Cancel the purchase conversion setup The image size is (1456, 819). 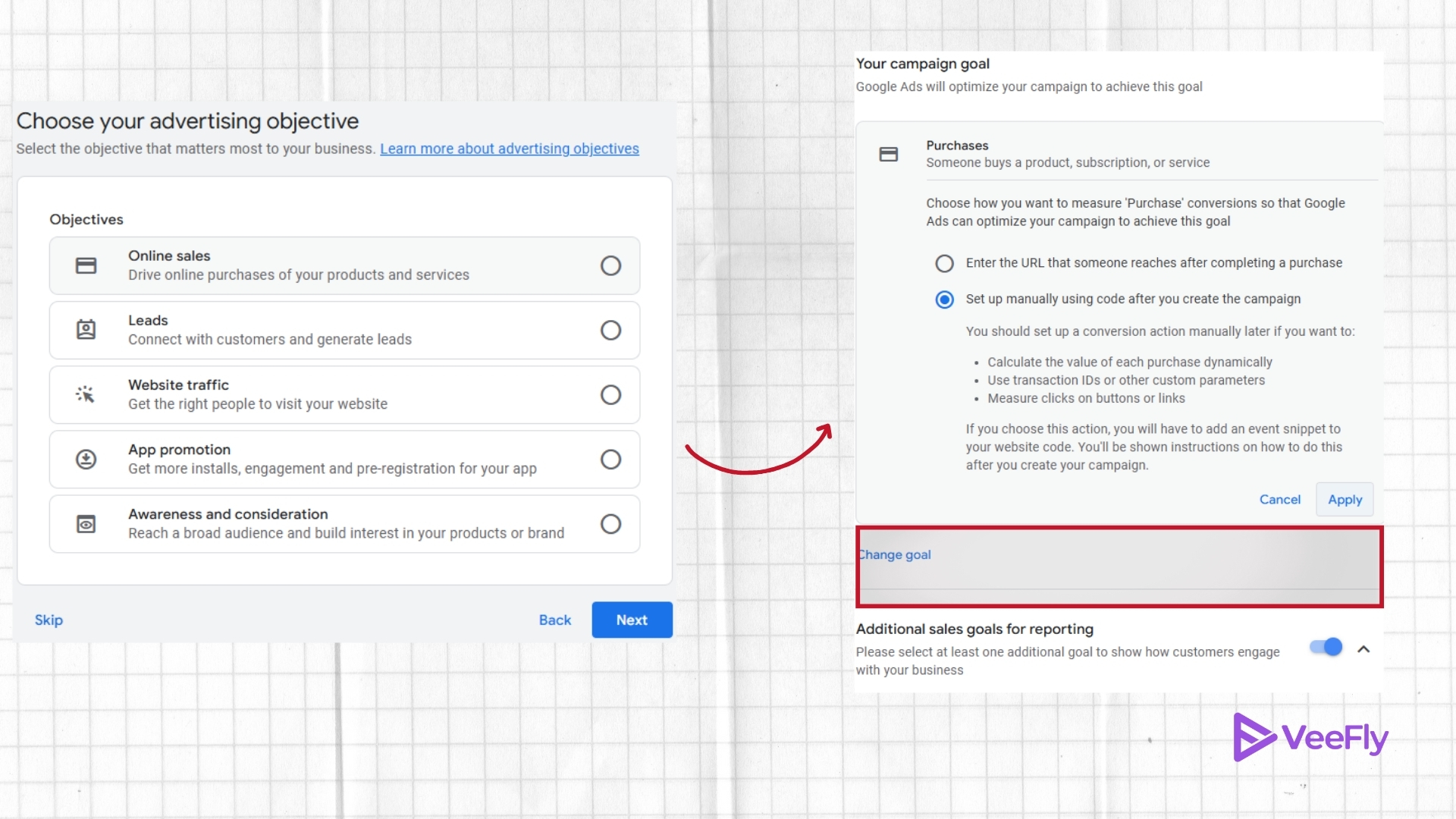[x=1280, y=499]
